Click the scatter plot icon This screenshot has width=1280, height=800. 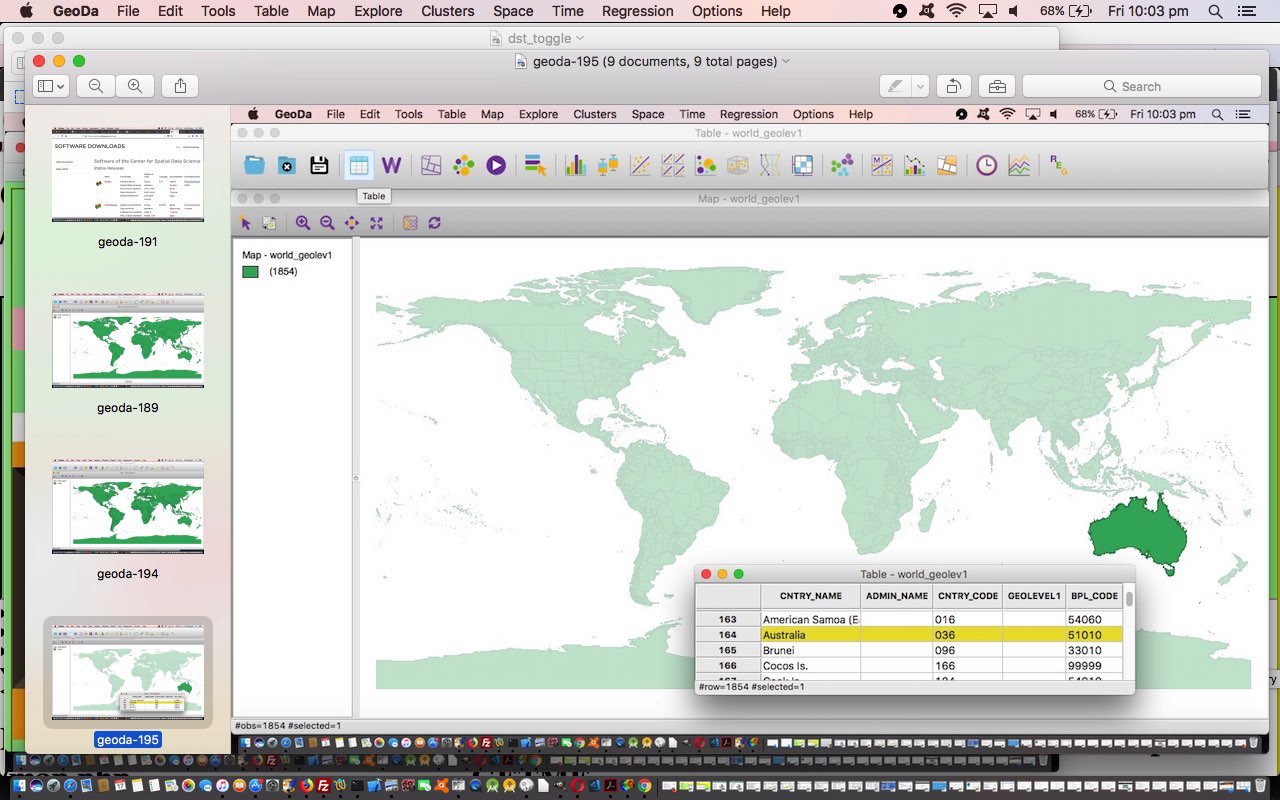pyautogui.click(x=640, y=165)
